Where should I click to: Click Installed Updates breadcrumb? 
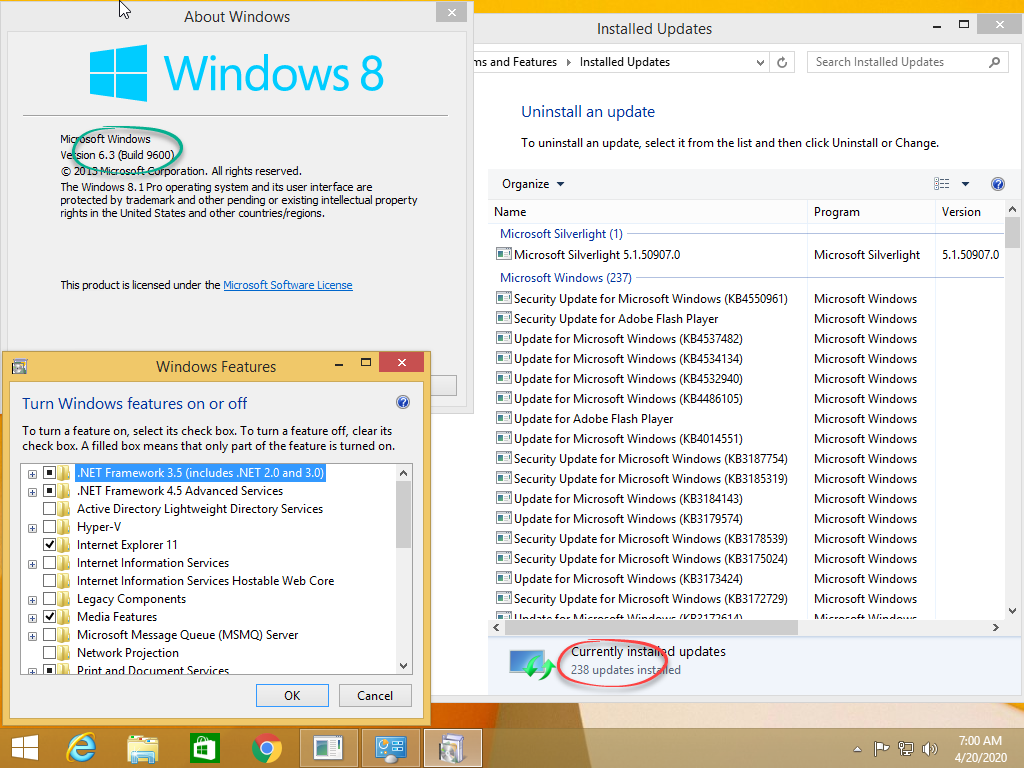(x=624, y=62)
